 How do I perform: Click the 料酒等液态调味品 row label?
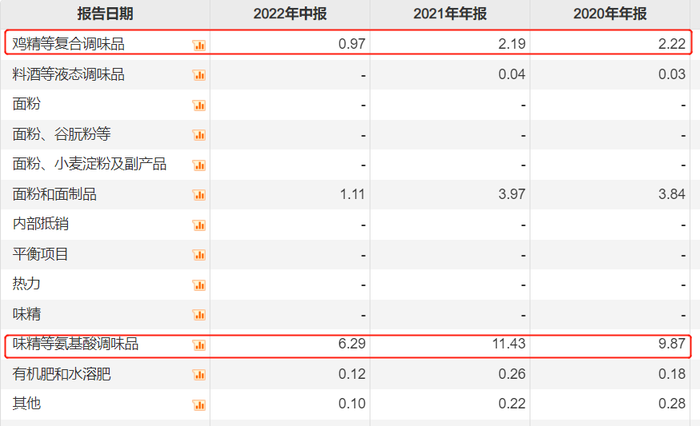pos(68,74)
